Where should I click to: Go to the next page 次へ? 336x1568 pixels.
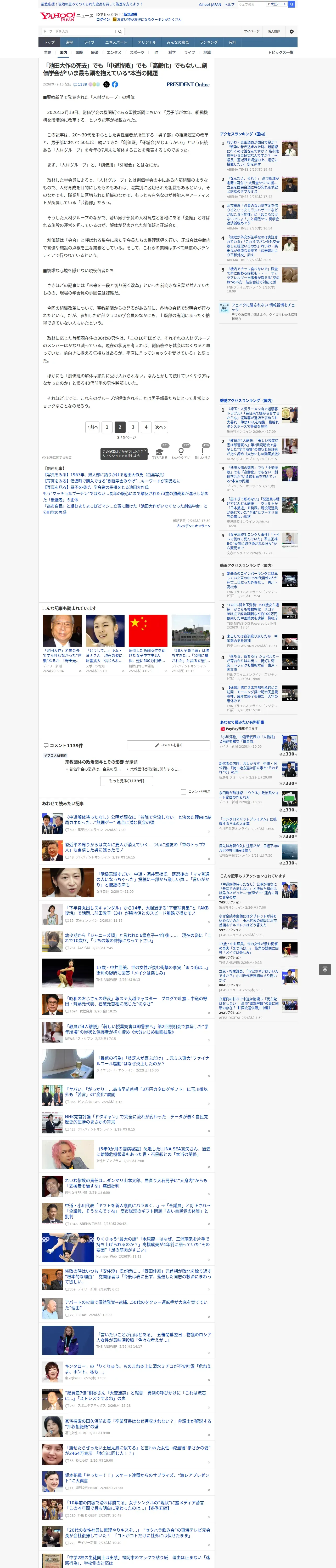point(160,427)
